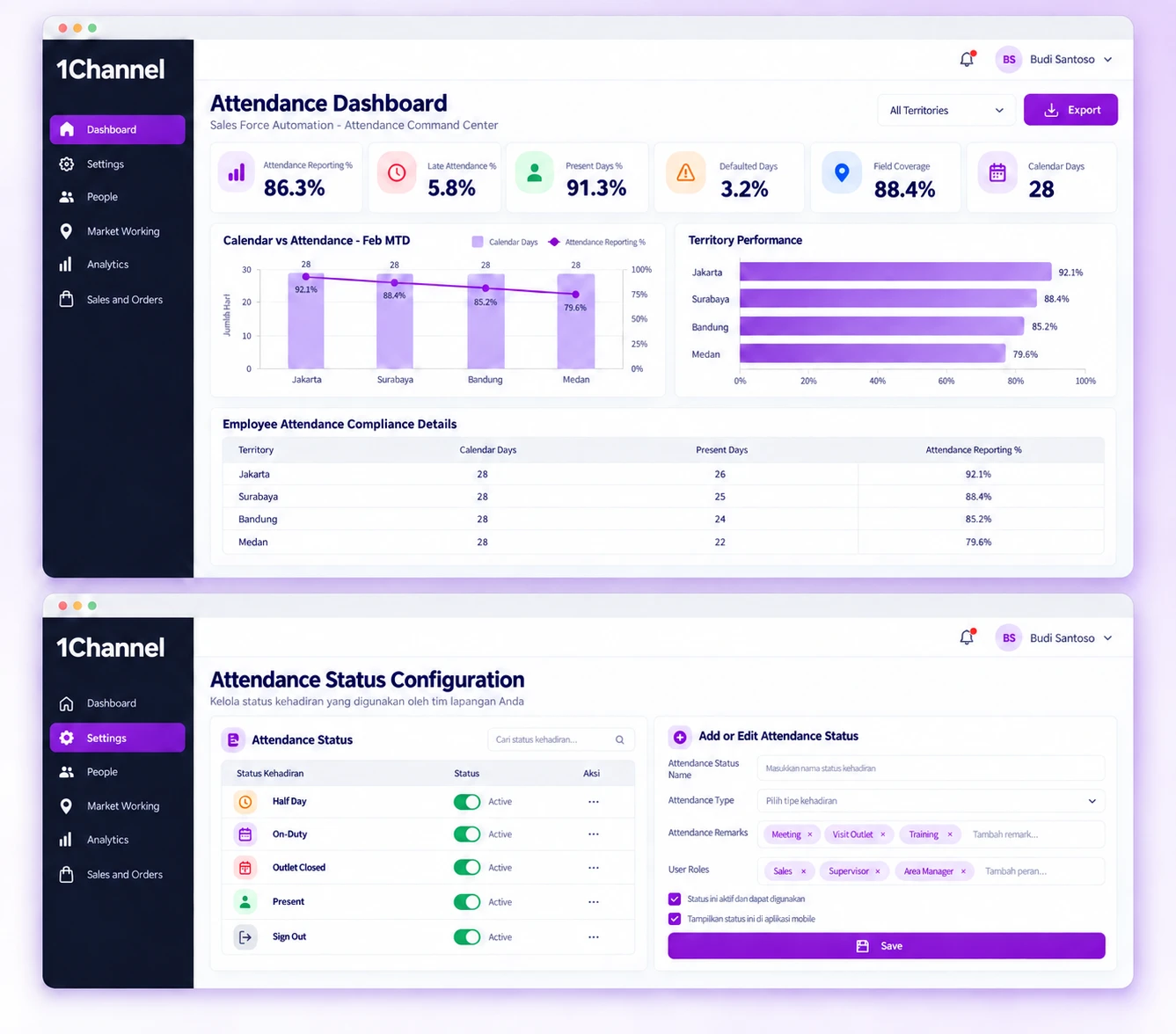
Task: Focus the 'Cari status kehadiran' search field
Action: [x=561, y=739]
